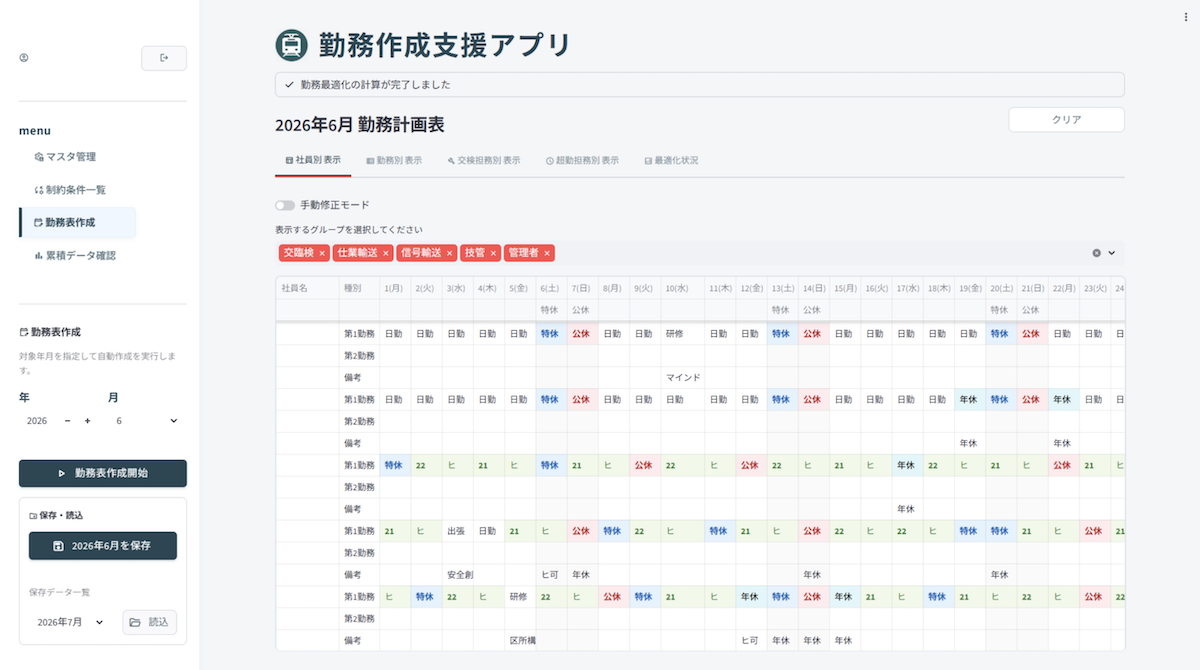1200x670 pixels.
Task: Click the logout arrow button
Action: point(164,58)
